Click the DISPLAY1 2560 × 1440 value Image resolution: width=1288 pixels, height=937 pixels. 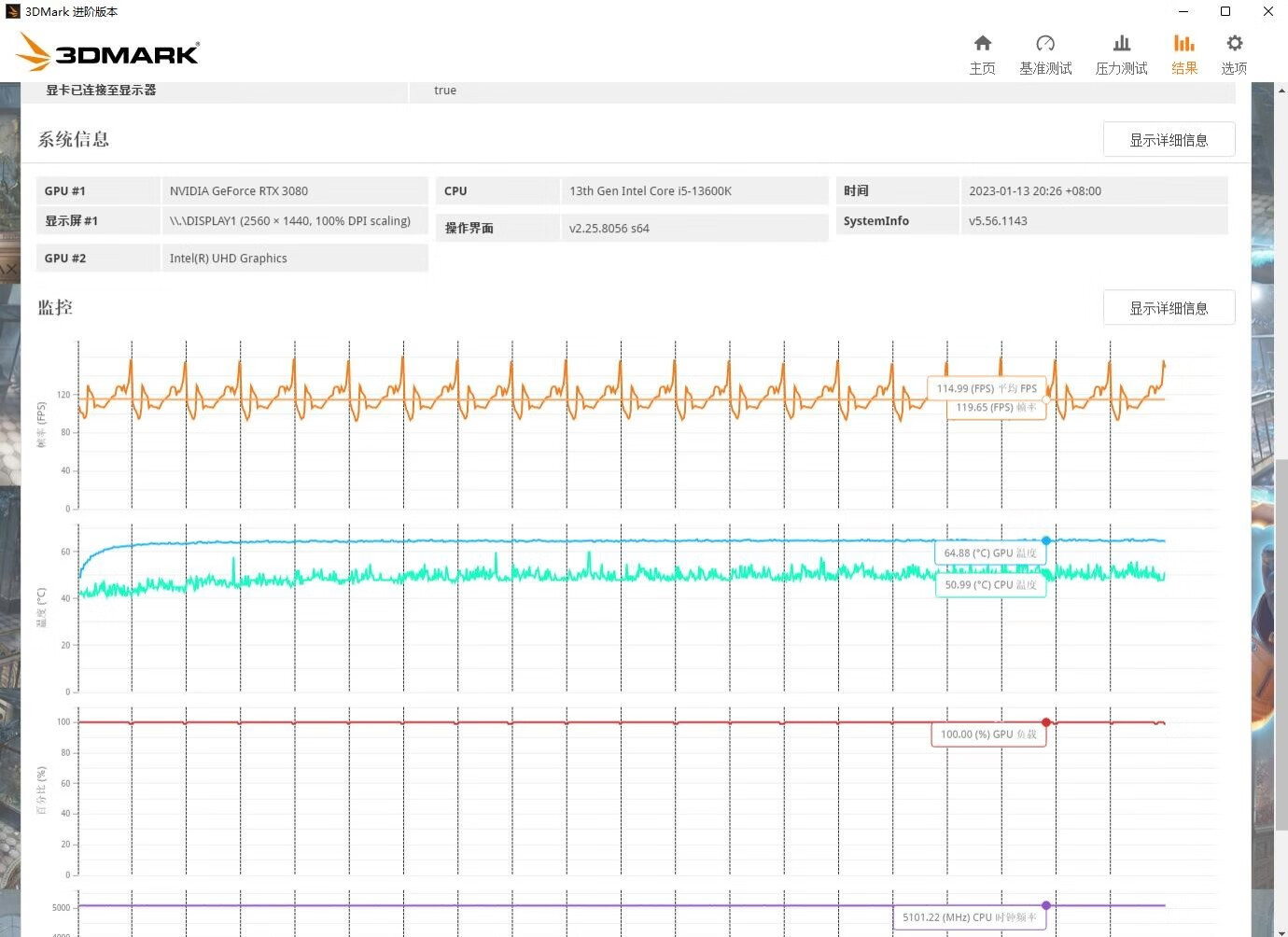click(x=295, y=221)
